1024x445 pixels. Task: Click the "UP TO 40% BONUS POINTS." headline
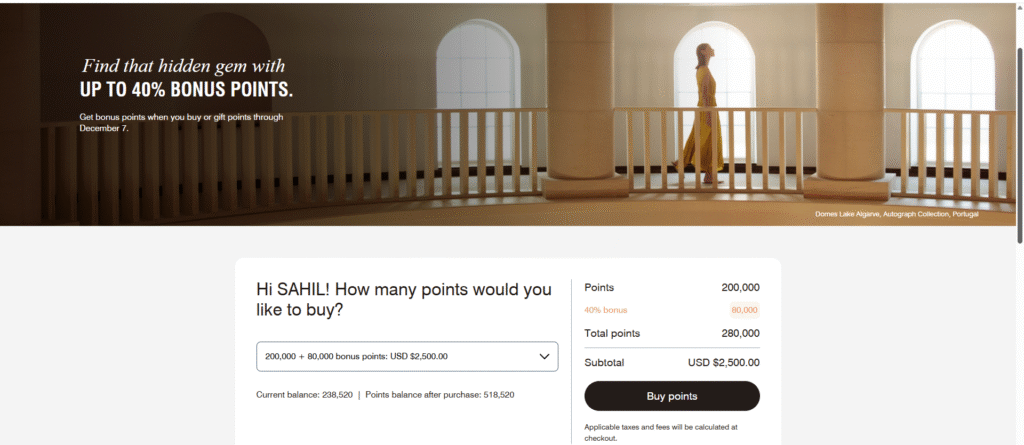pos(186,91)
